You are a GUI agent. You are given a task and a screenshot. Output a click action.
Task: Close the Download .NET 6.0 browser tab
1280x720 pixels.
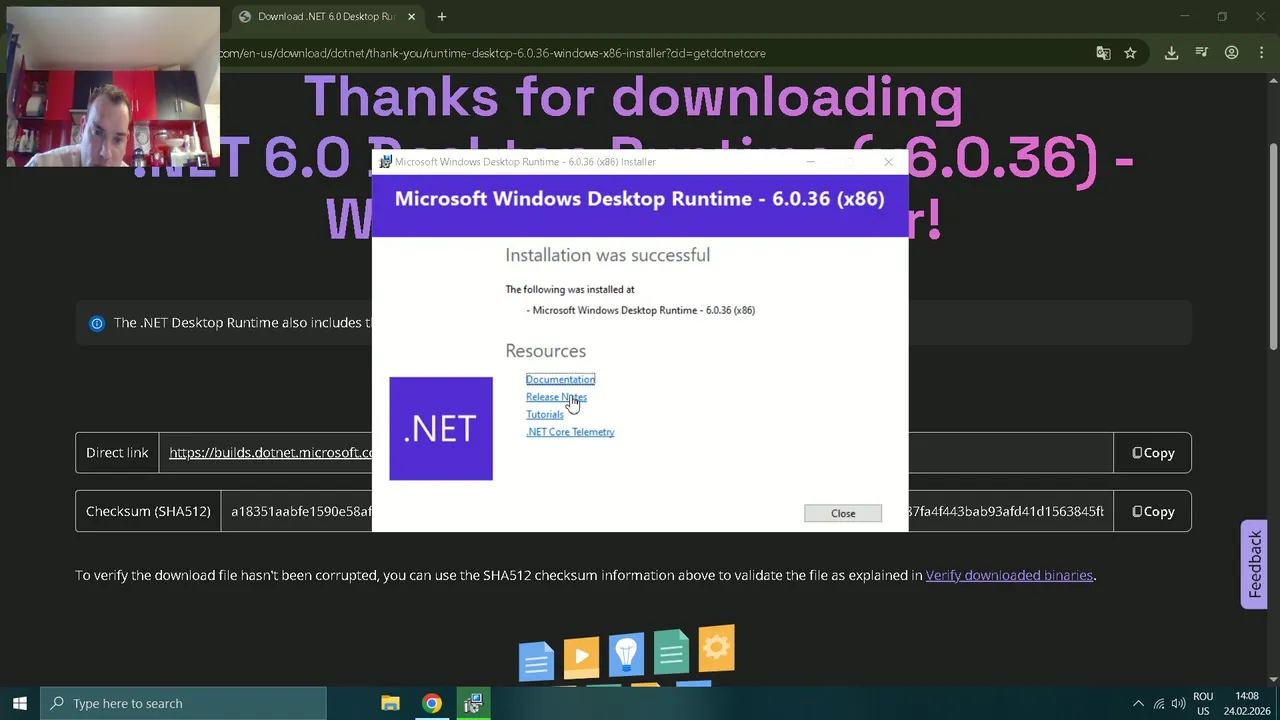(x=411, y=16)
